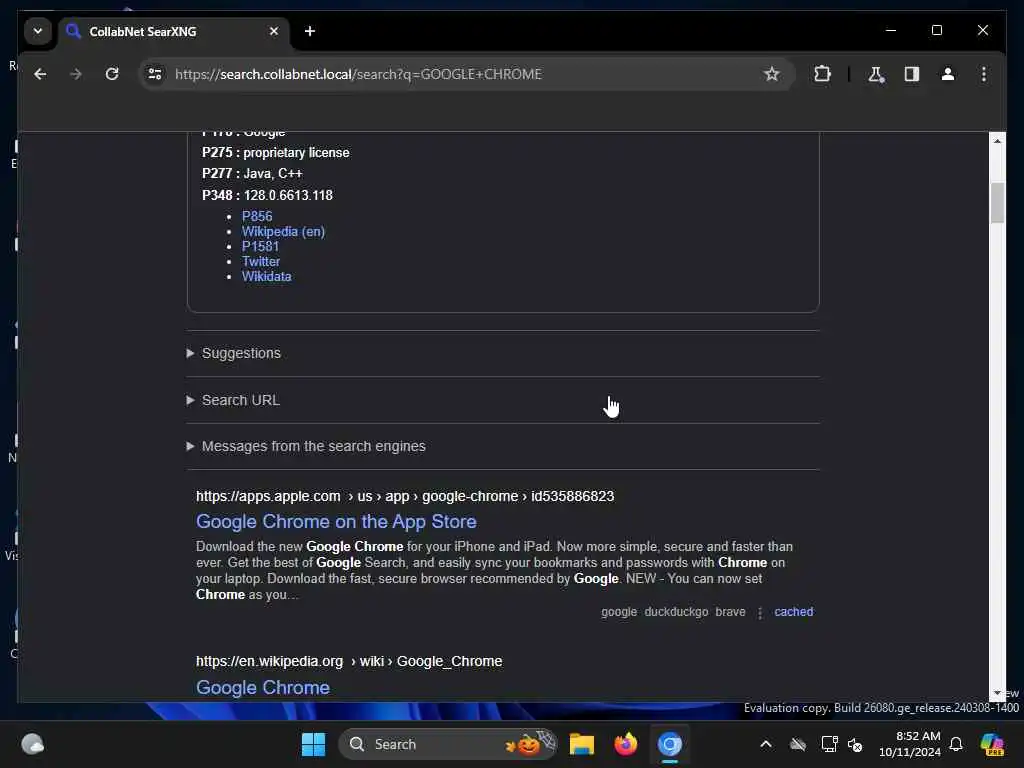Select the CollabNet SearXNG tab
Screen dimensions: 1024x768
(x=174, y=32)
